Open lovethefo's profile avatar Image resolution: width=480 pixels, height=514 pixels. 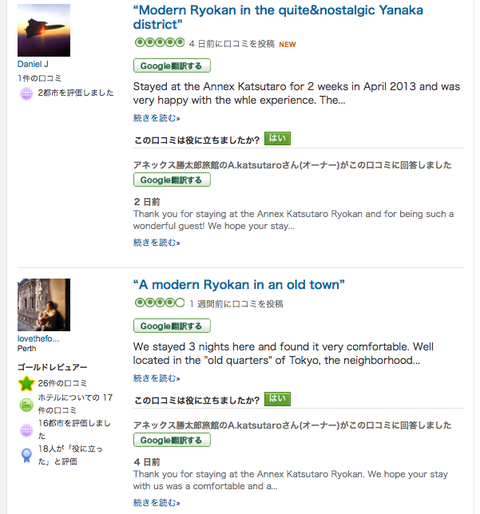44,305
